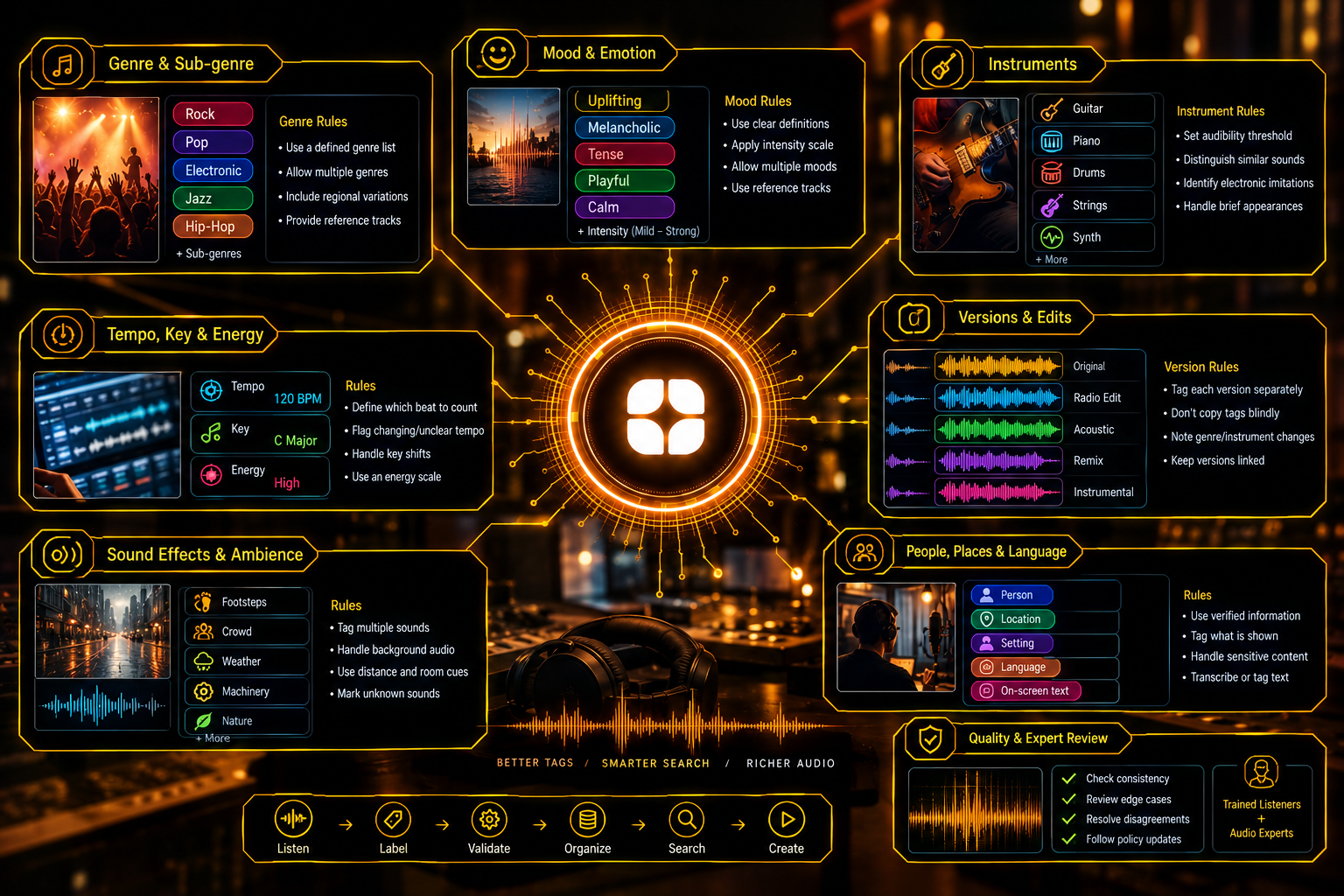
Task: Click the green Acoustic version waveform
Action: [x=998, y=430]
